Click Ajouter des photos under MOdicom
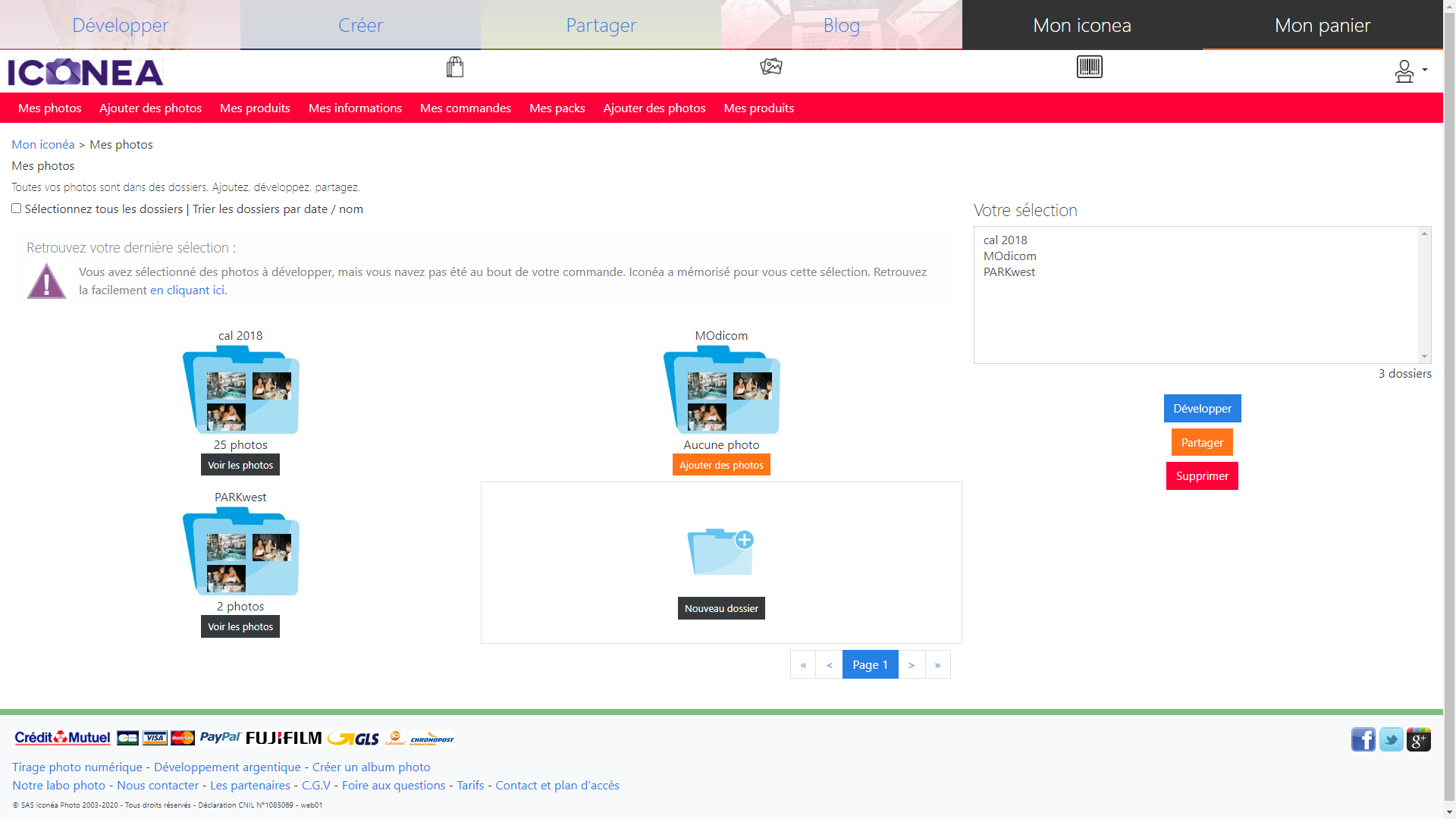Screen dimensions: 1456x819 [x=721, y=465]
